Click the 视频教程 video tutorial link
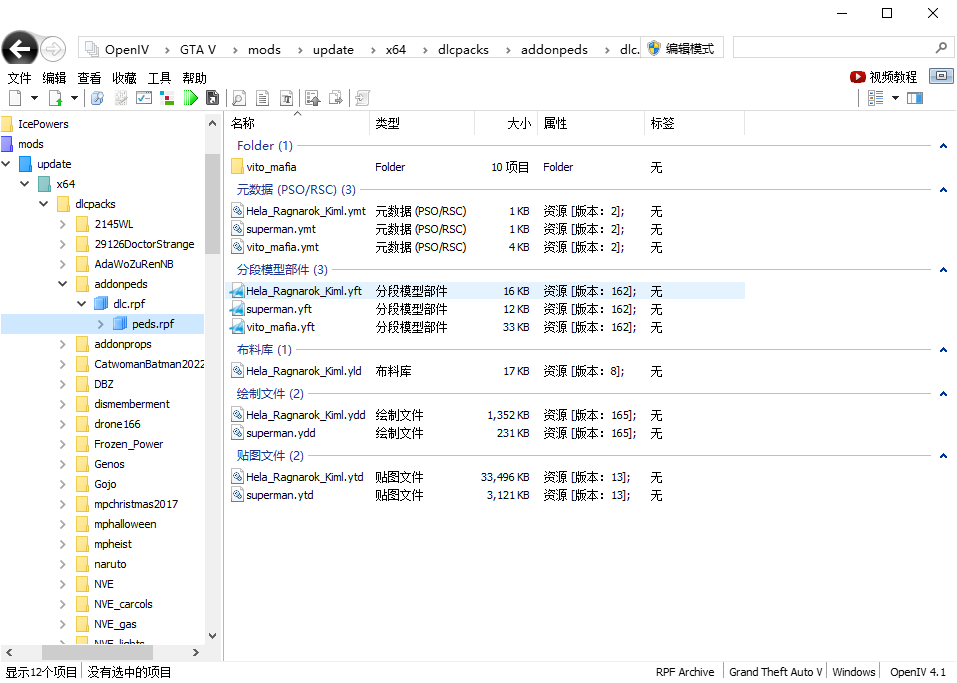The image size is (957, 683). tap(884, 77)
